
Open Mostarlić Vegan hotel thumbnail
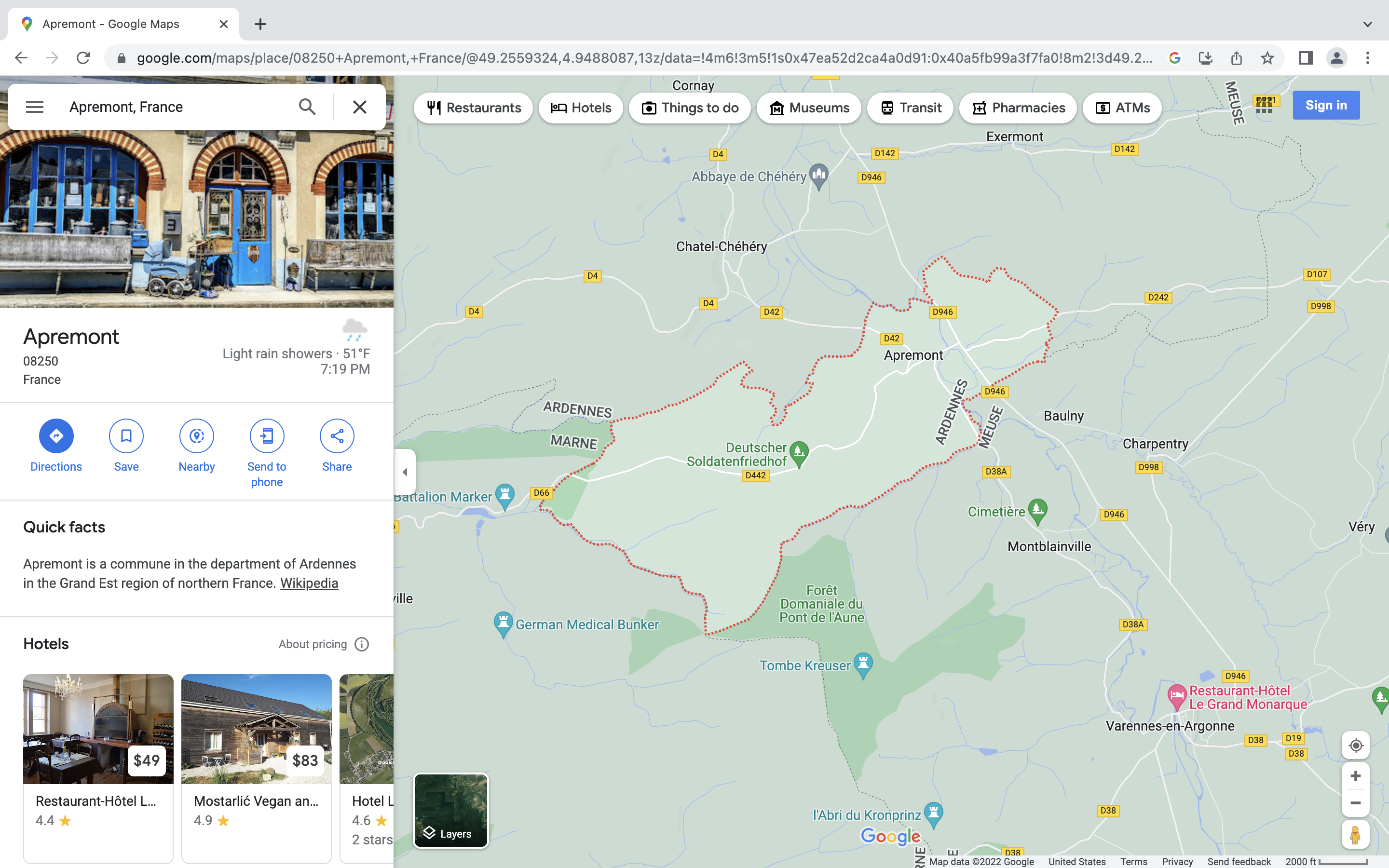[256, 729]
